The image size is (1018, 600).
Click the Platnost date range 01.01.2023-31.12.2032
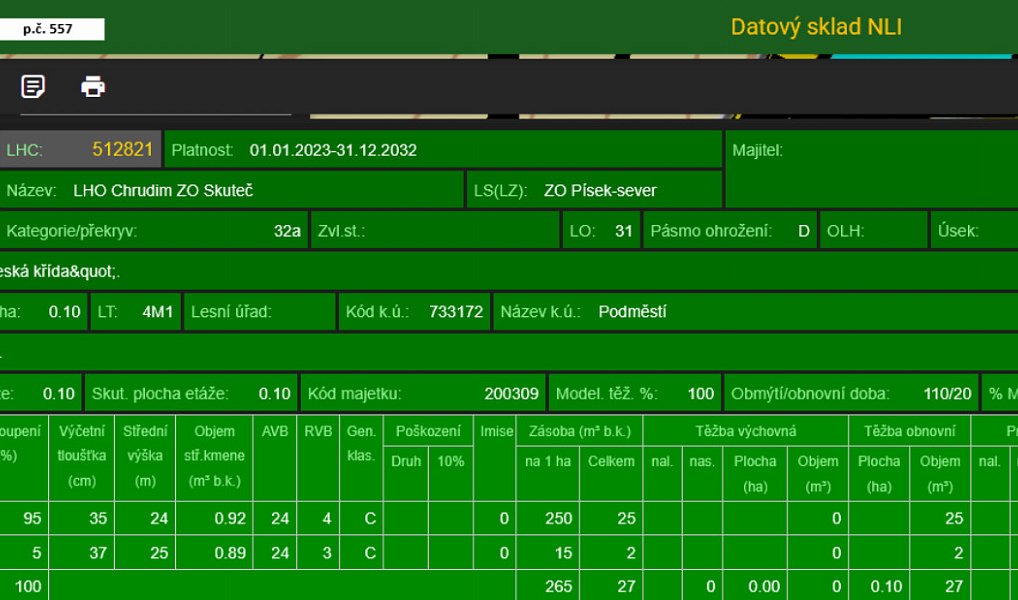pos(333,151)
